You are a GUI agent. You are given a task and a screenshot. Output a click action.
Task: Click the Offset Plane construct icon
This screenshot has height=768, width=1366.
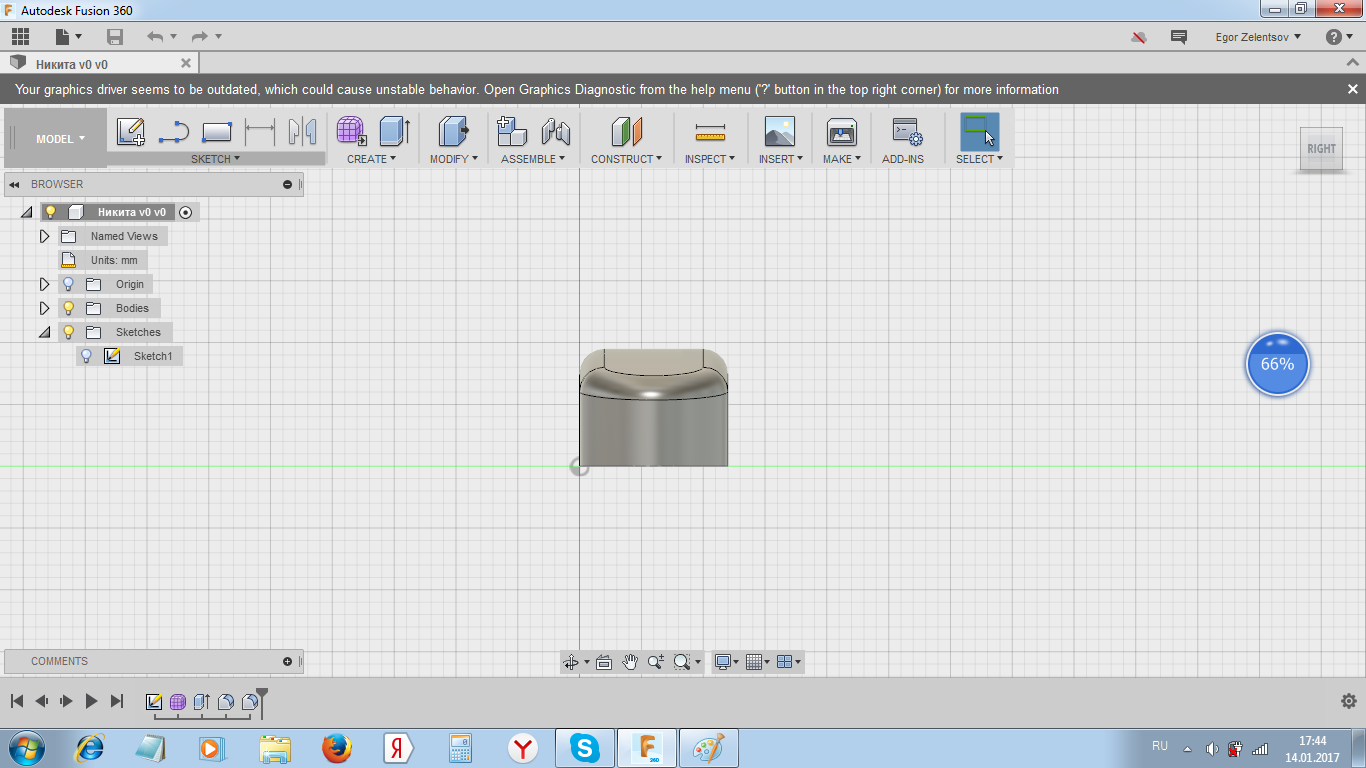[x=627, y=132]
